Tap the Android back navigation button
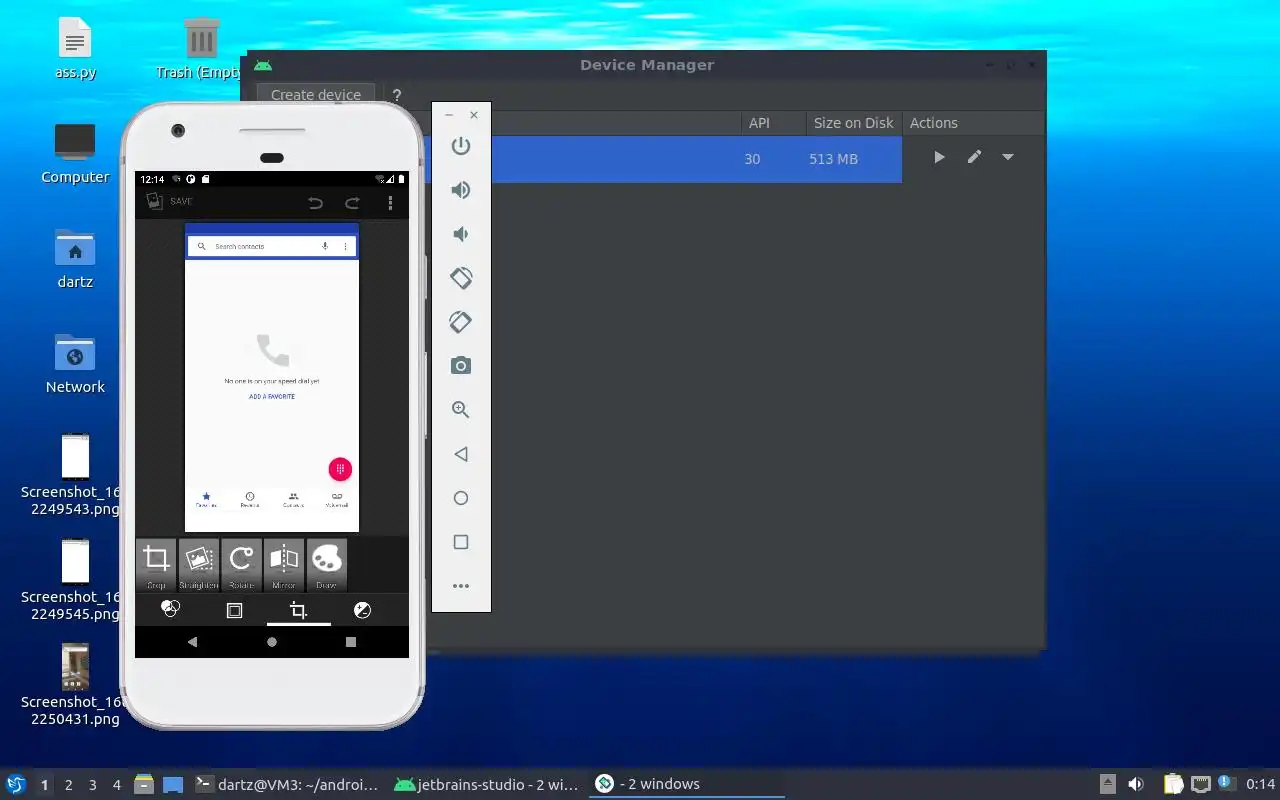The height and width of the screenshot is (800, 1280). (x=192, y=642)
